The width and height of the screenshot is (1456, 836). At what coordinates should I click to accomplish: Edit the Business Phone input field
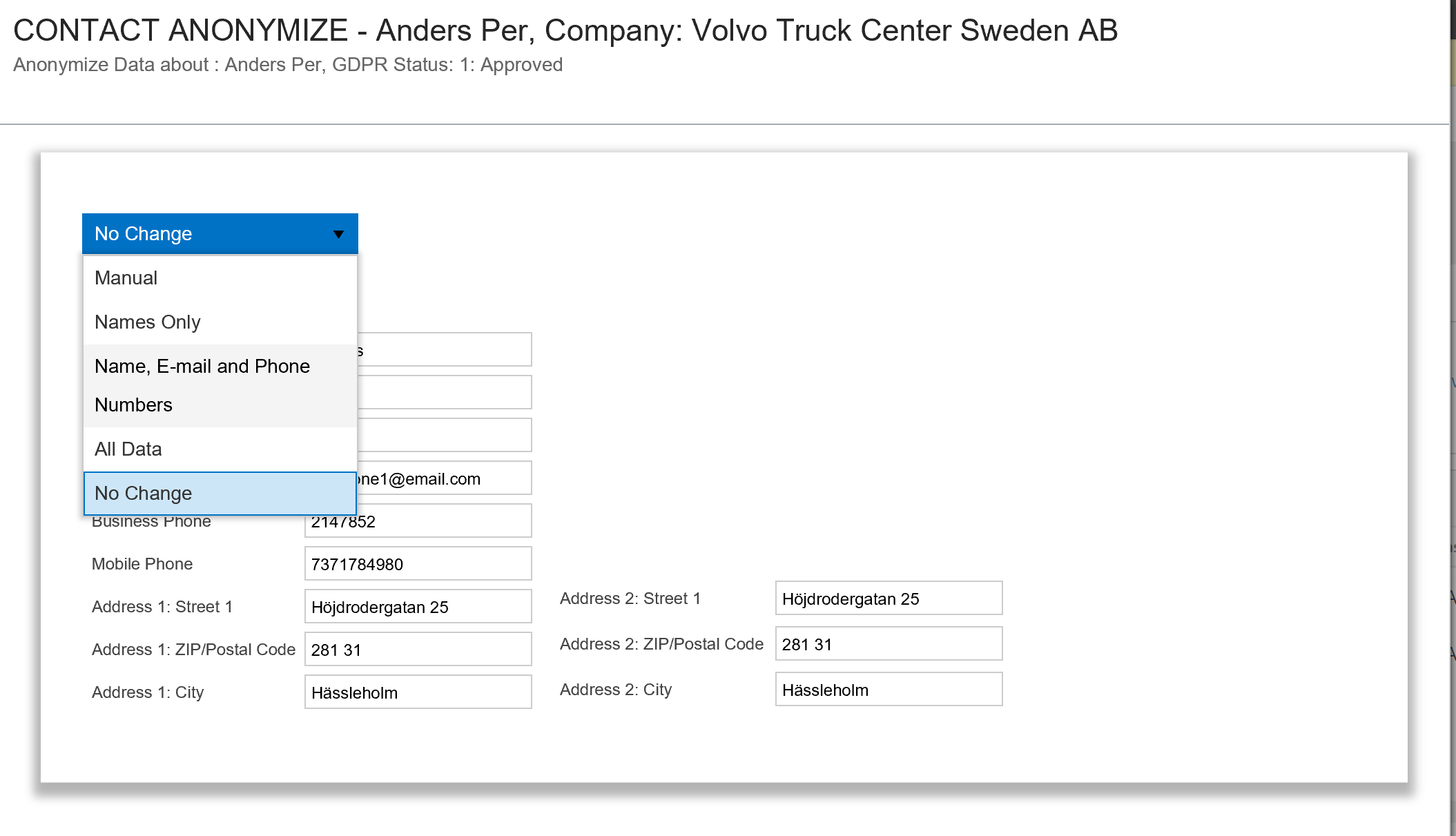[x=418, y=521]
